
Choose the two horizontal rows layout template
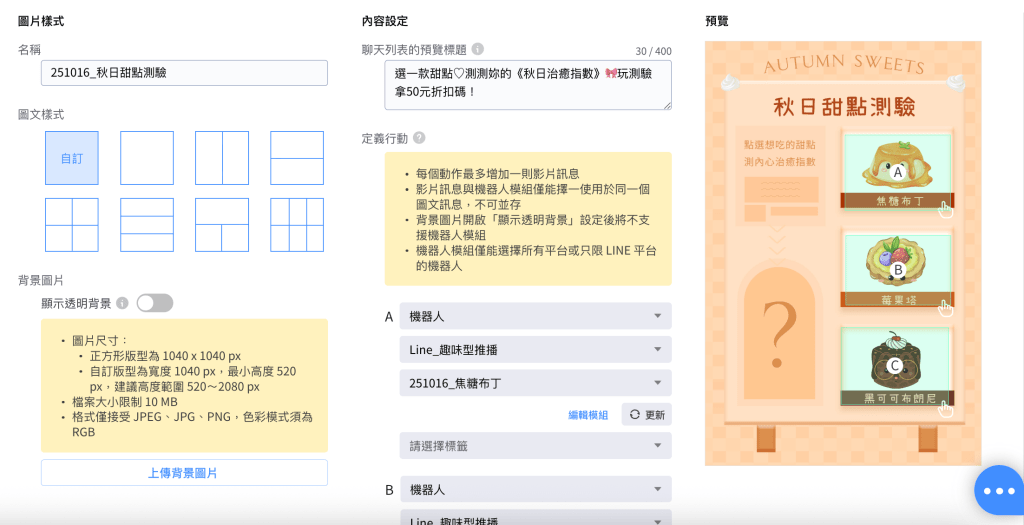click(x=296, y=158)
